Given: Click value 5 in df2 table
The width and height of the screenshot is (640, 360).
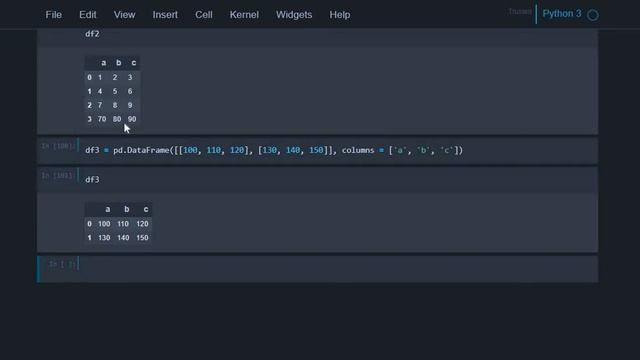Looking at the screenshot, I should point(115,91).
